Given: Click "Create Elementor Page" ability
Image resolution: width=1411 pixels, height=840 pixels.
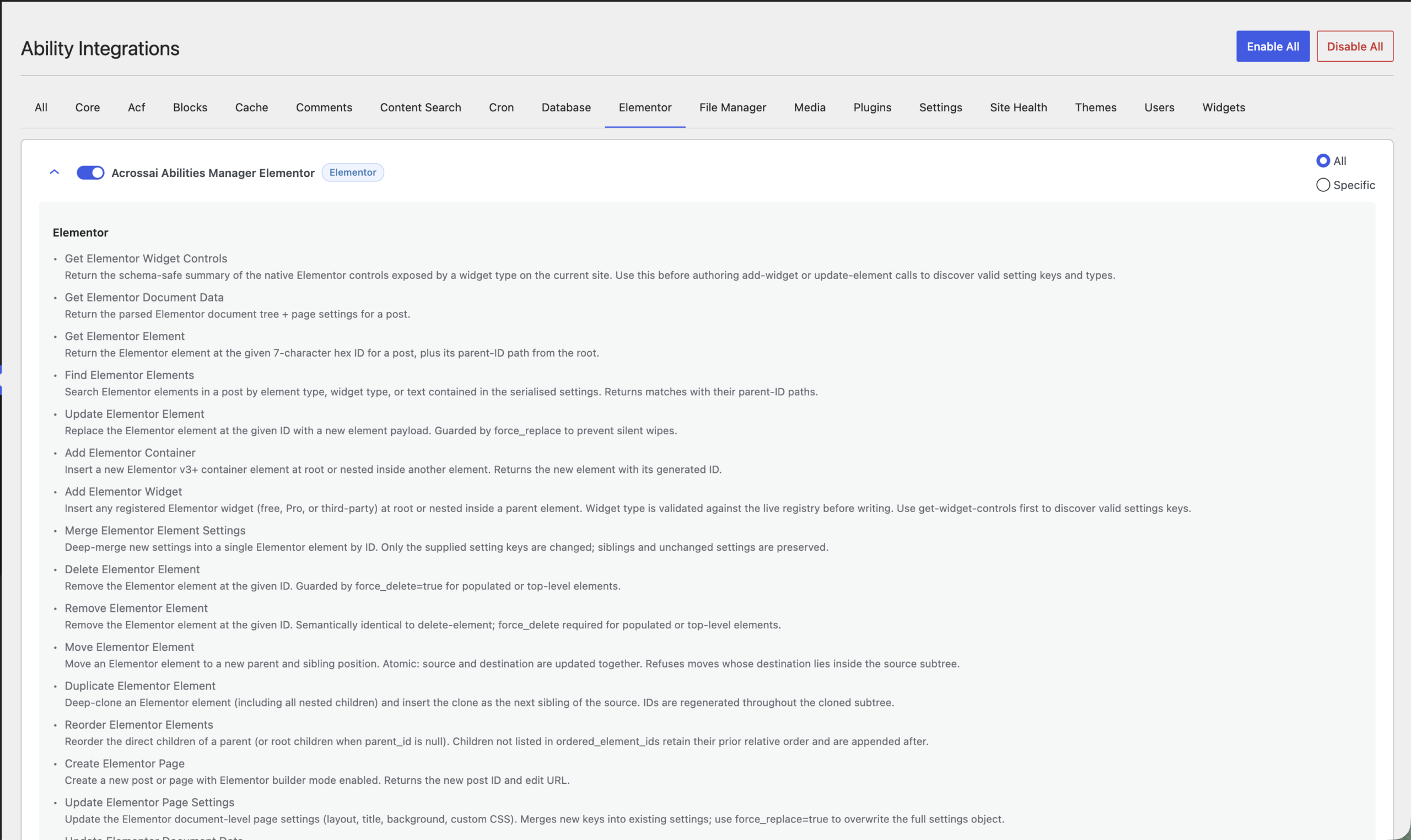Looking at the screenshot, I should pyautogui.click(x=125, y=764).
